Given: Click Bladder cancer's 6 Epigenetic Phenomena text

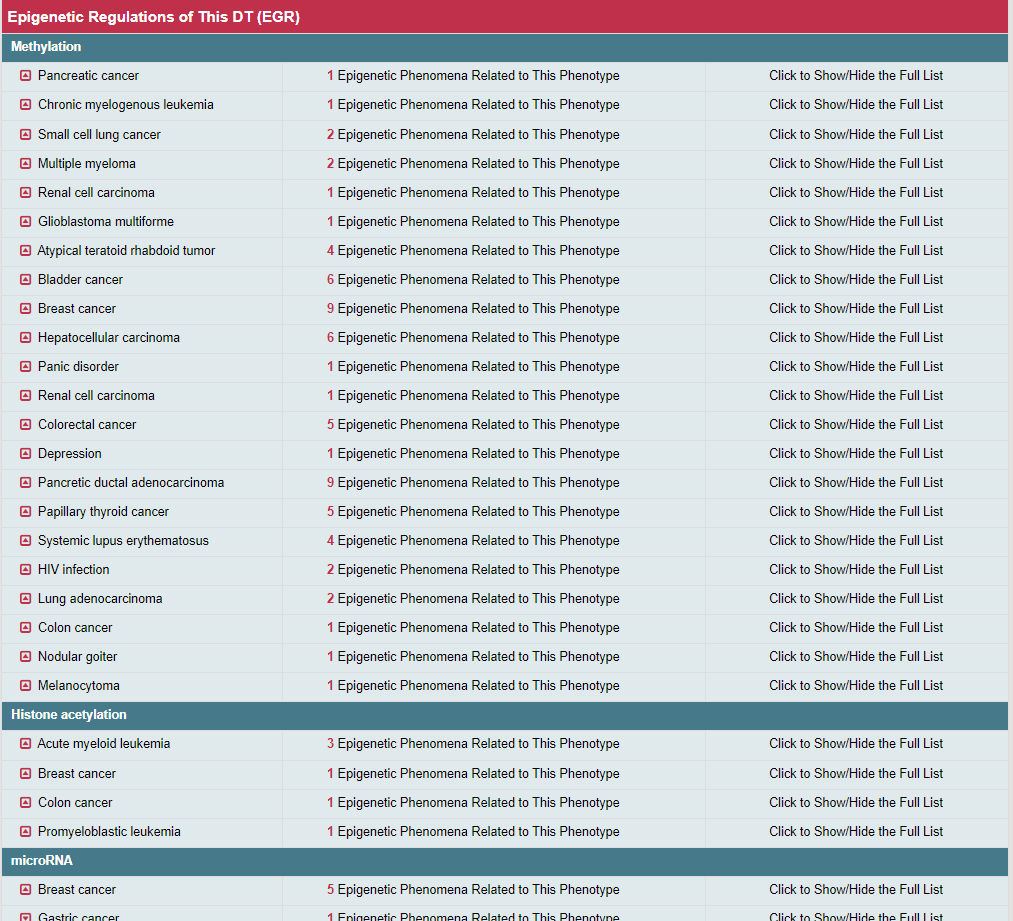Looking at the screenshot, I should coord(473,280).
